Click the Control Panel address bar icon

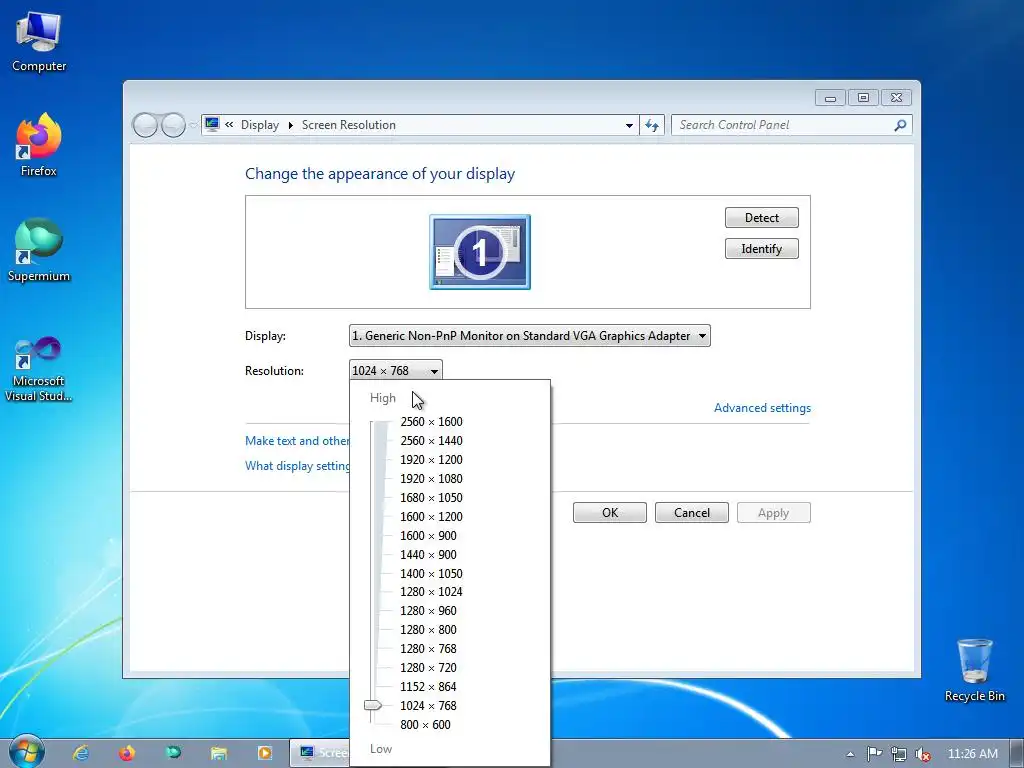[212, 124]
